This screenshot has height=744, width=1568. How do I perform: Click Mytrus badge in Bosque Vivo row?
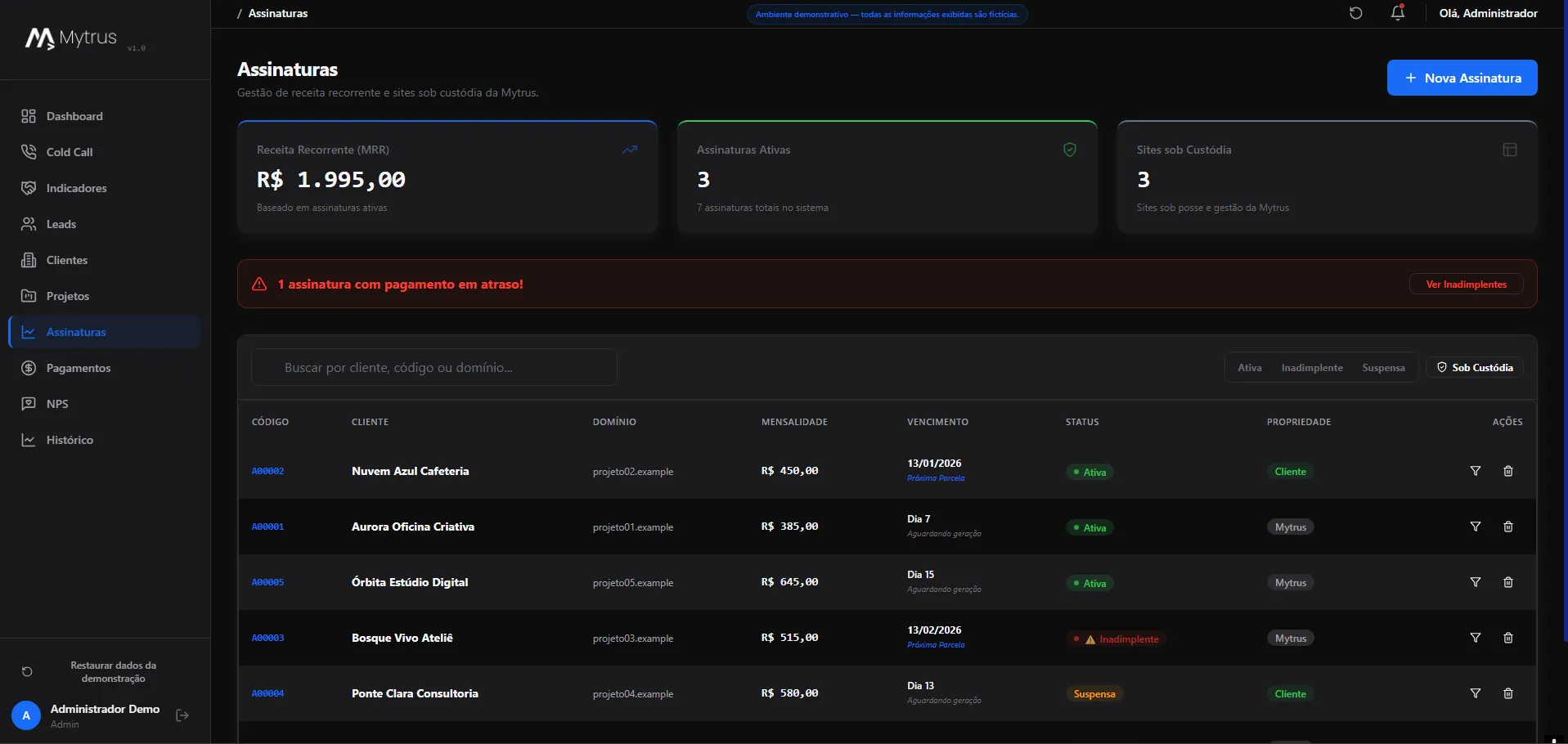1291,639
